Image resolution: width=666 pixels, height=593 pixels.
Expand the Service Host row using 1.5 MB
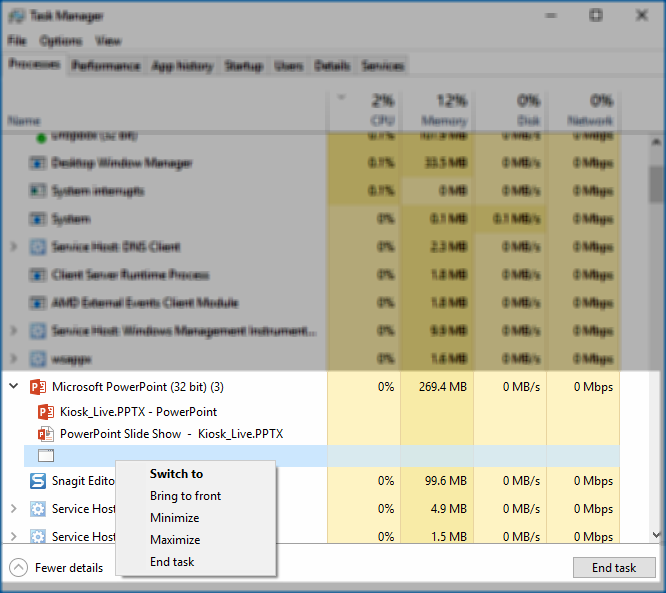(14, 537)
